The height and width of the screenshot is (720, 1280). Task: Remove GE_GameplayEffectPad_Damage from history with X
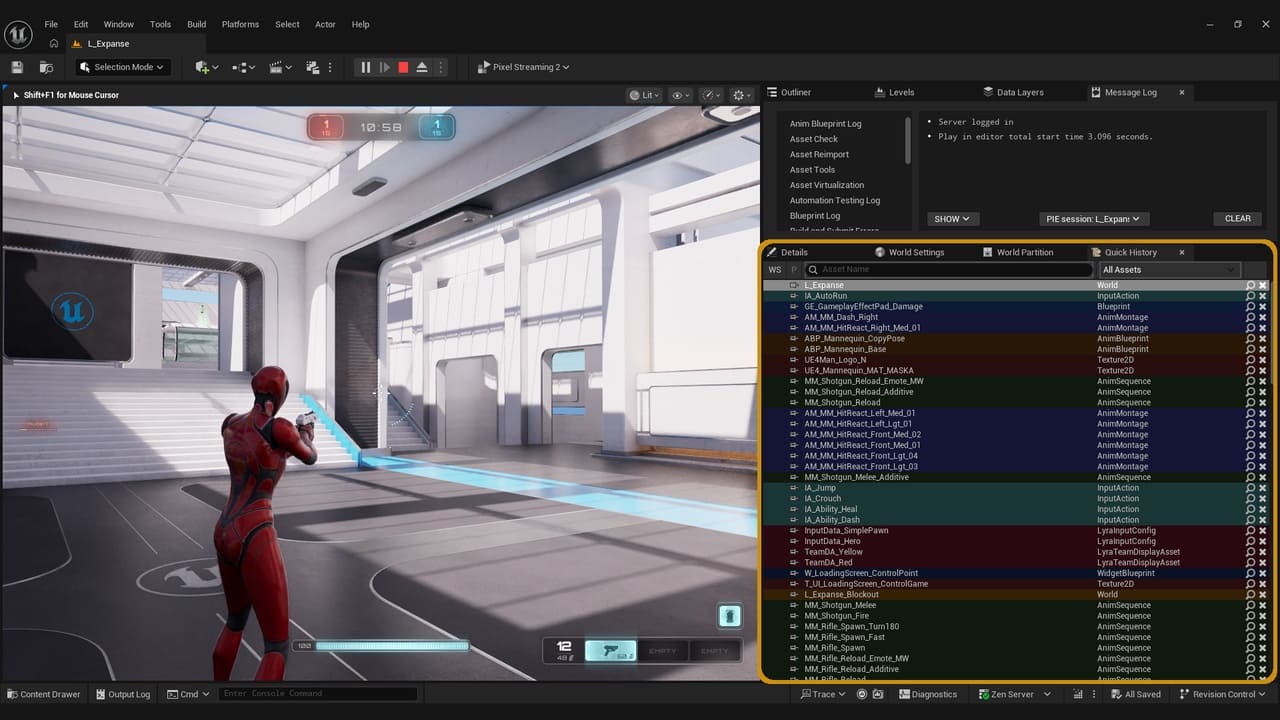click(x=1263, y=307)
